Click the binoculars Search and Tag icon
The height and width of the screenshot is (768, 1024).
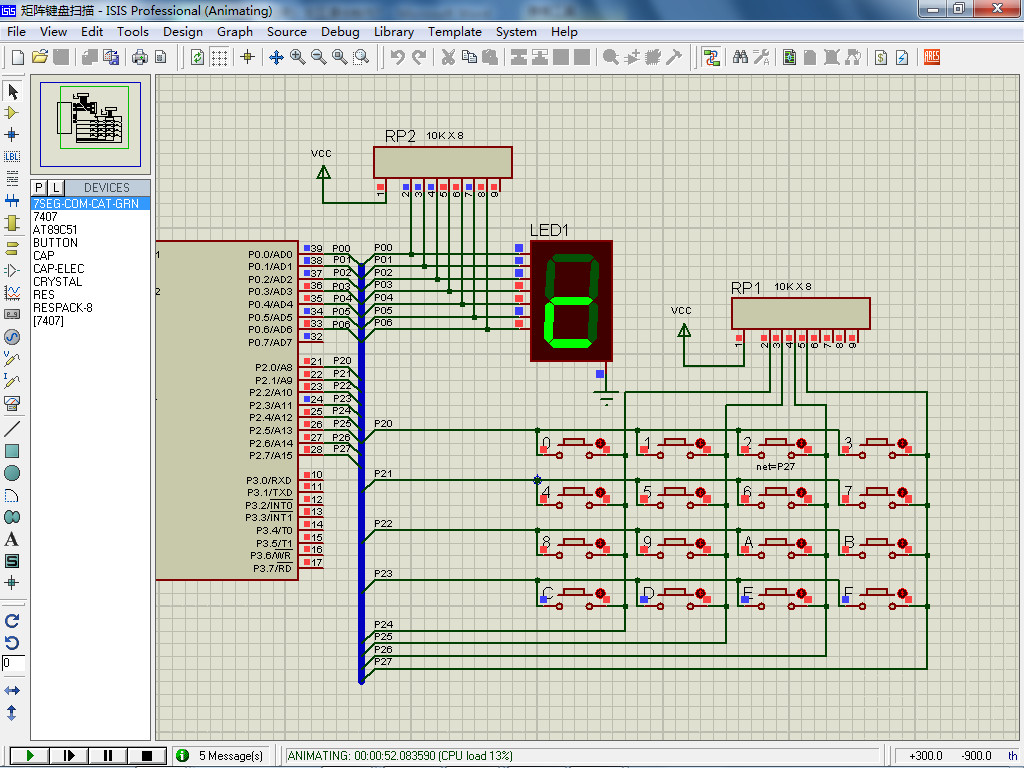point(741,57)
